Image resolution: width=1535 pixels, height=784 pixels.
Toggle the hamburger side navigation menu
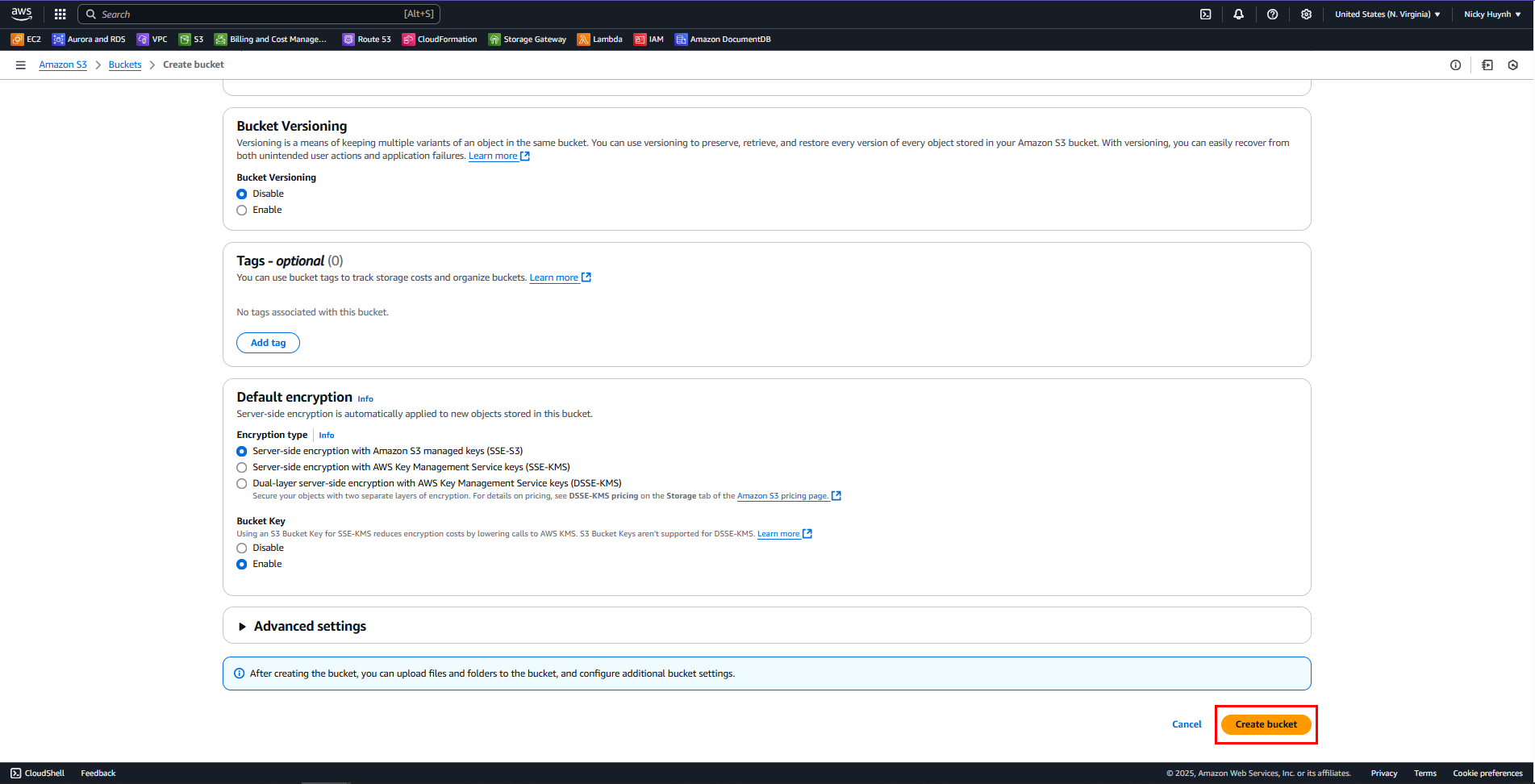pos(21,65)
